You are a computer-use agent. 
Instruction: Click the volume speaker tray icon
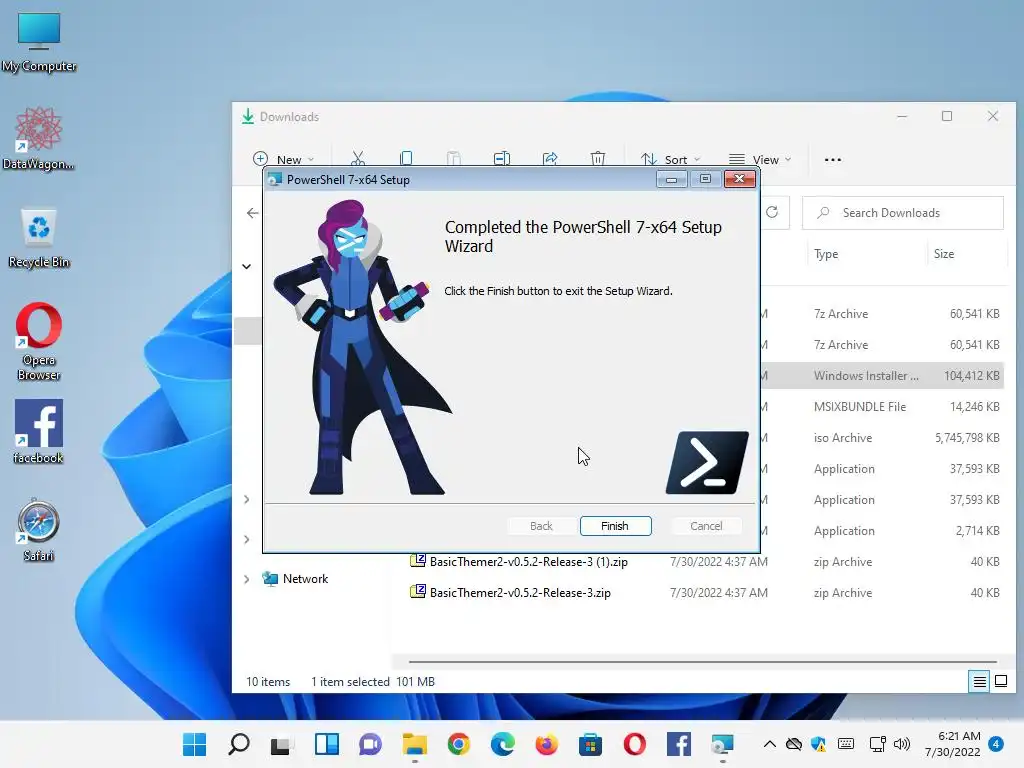902,744
